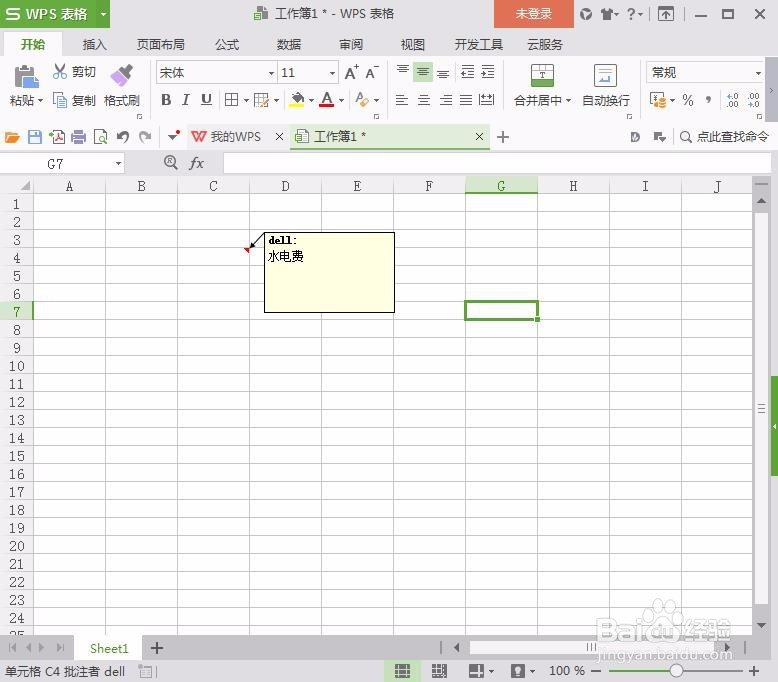Toggle center horizontal alignment
Viewport: 778px width, 682px height.
coord(424,100)
